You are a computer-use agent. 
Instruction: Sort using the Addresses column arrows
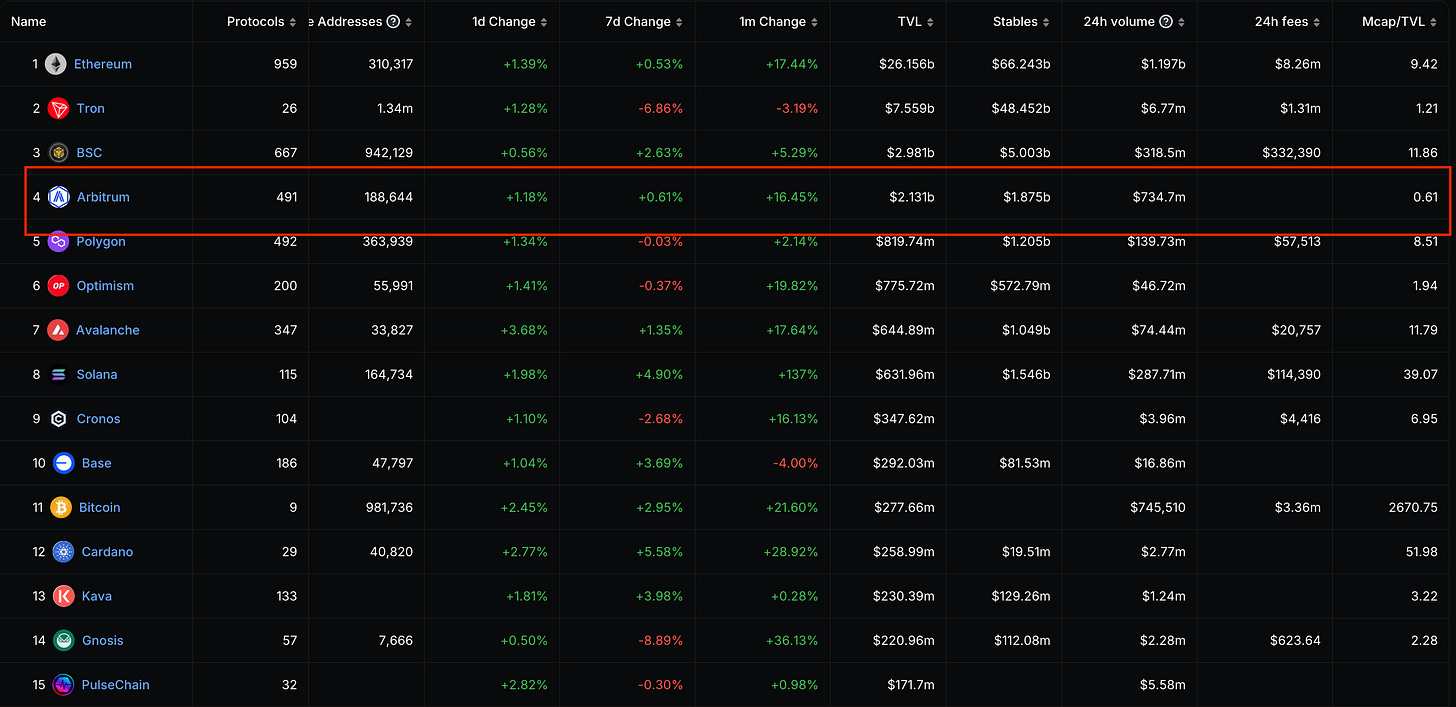point(409,22)
